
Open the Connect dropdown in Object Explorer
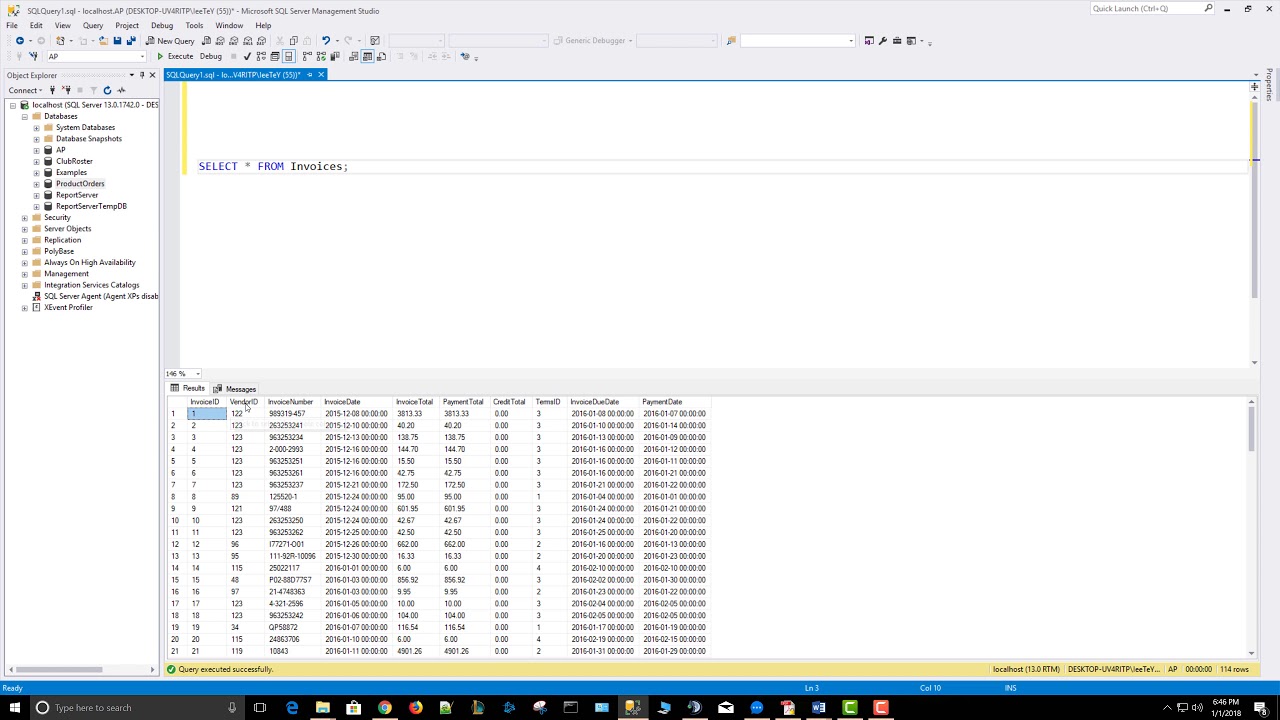(25, 90)
